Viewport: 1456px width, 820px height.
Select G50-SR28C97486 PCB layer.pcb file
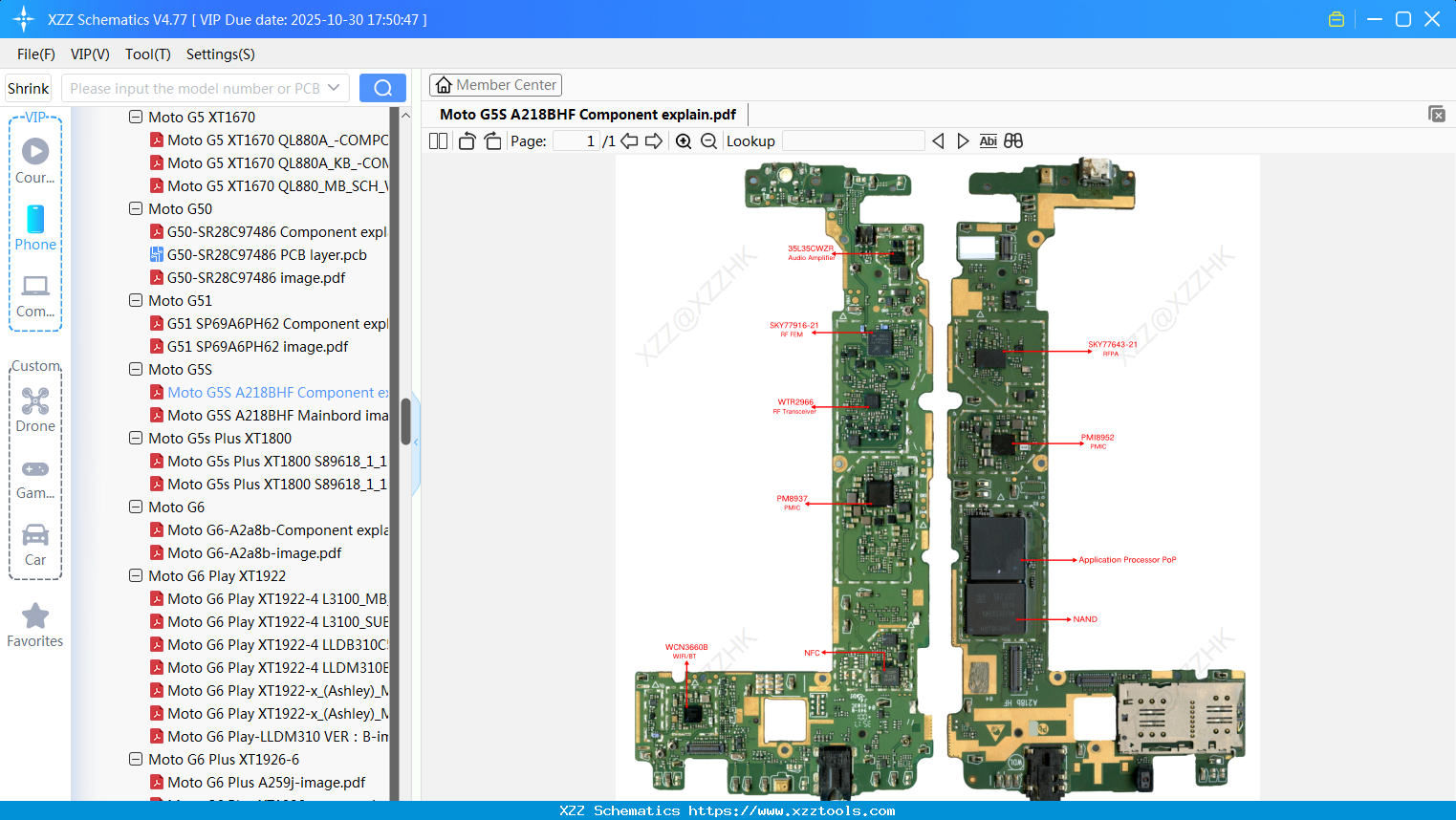click(268, 254)
